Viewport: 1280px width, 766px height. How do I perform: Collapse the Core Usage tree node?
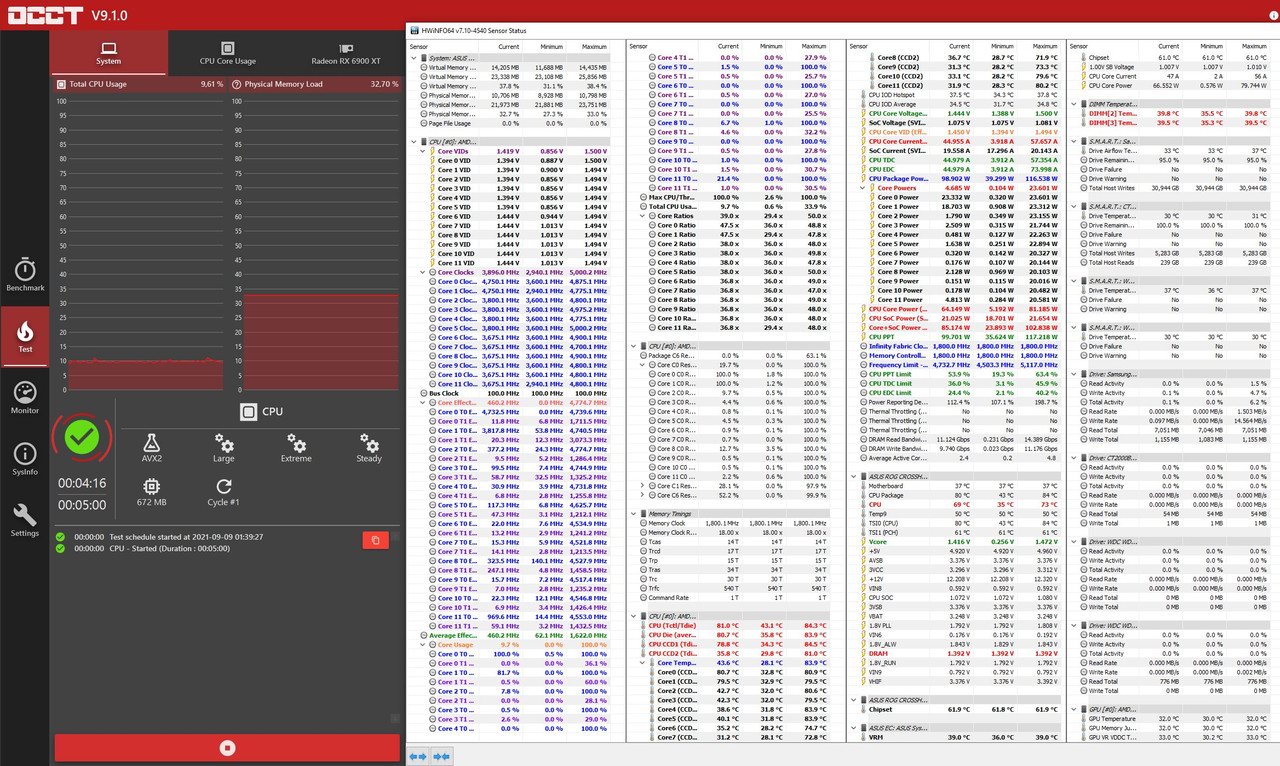[422, 644]
